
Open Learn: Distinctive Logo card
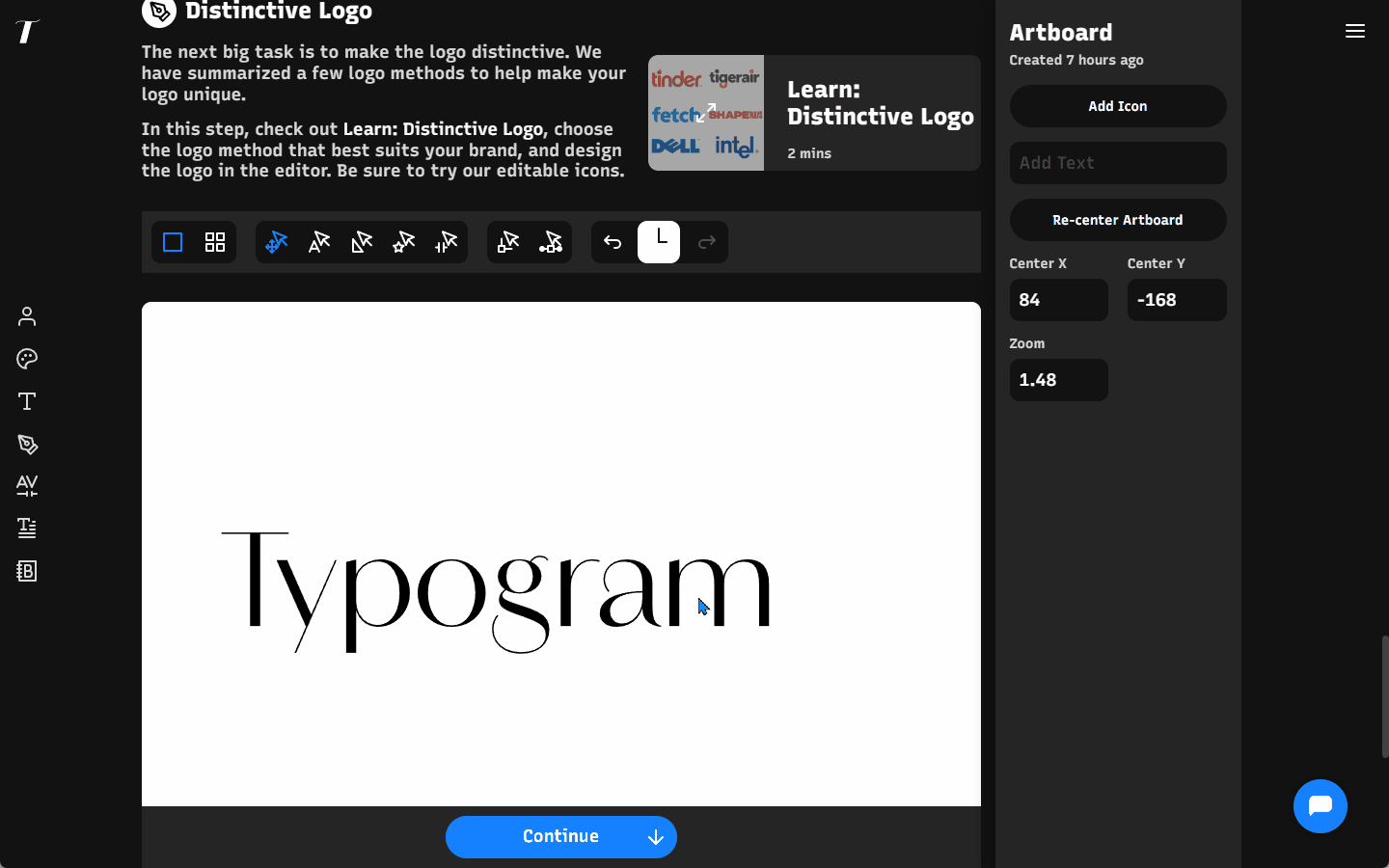point(814,113)
